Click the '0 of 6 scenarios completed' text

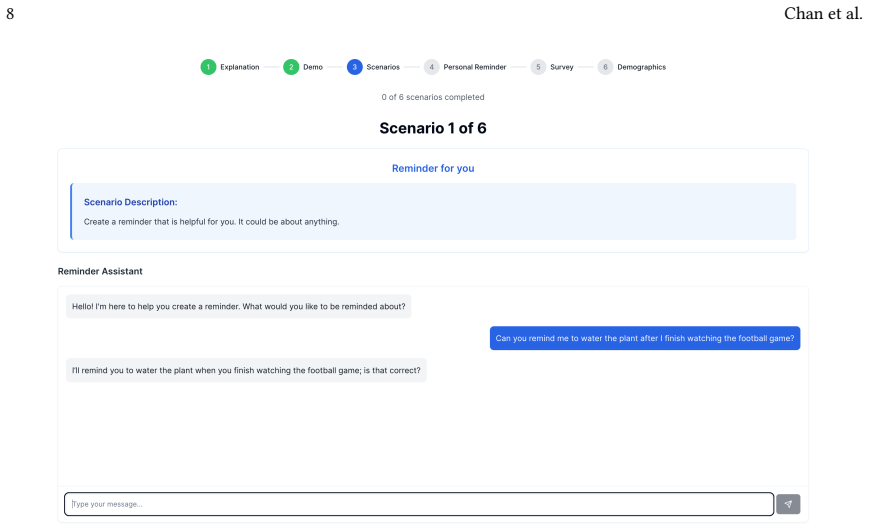point(433,97)
